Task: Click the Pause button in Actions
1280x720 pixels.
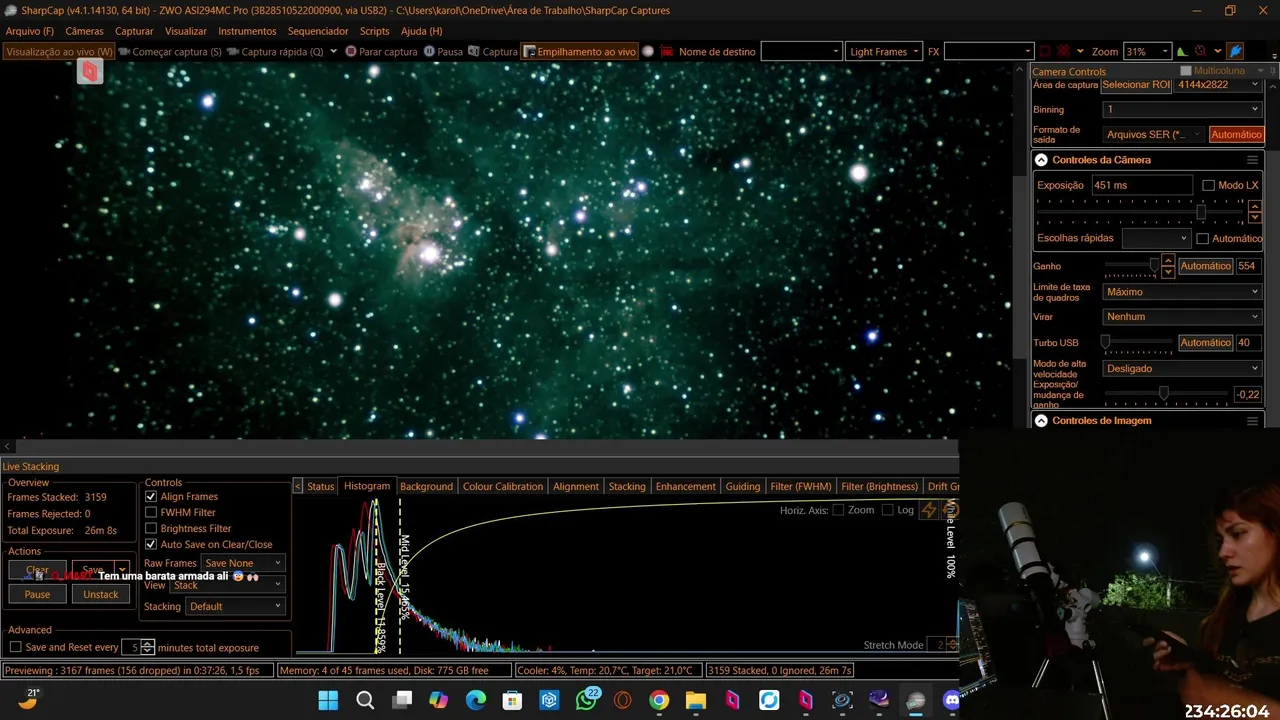Action: click(37, 594)
